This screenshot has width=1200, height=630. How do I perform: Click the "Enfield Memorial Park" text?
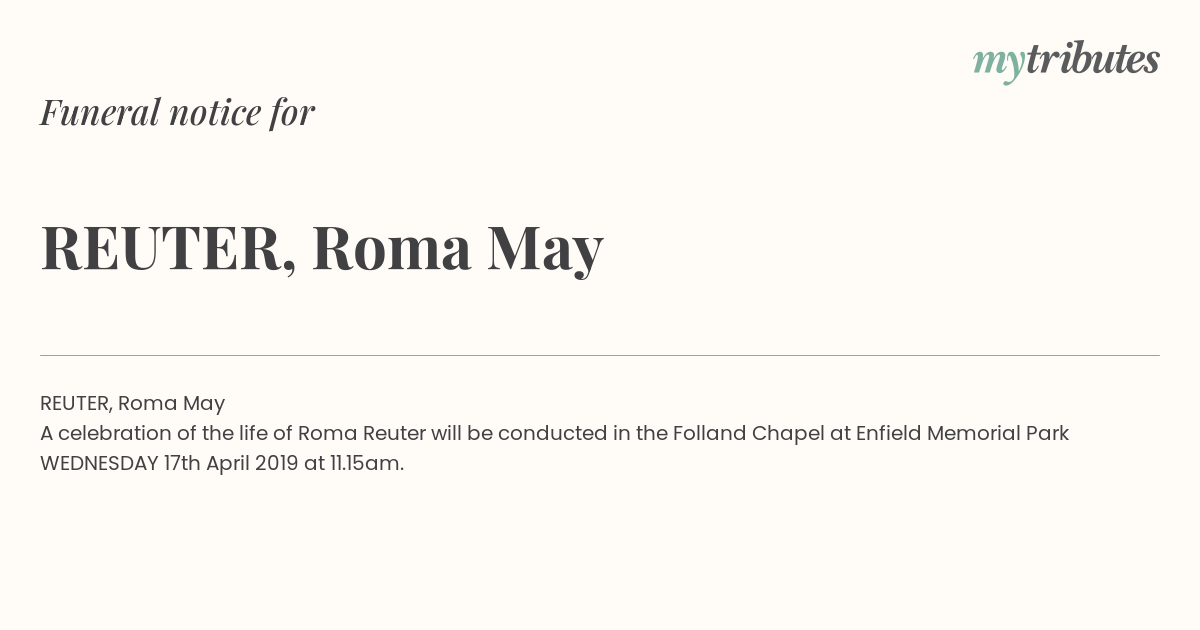tap(962, 433)
